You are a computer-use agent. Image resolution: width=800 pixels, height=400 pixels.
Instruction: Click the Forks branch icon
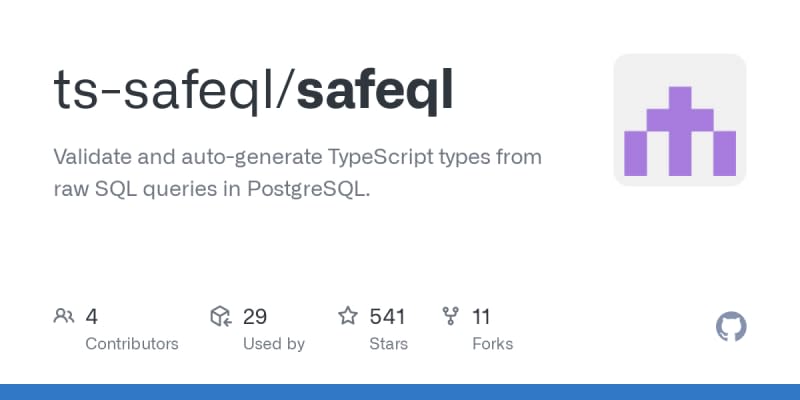[450, 317]
